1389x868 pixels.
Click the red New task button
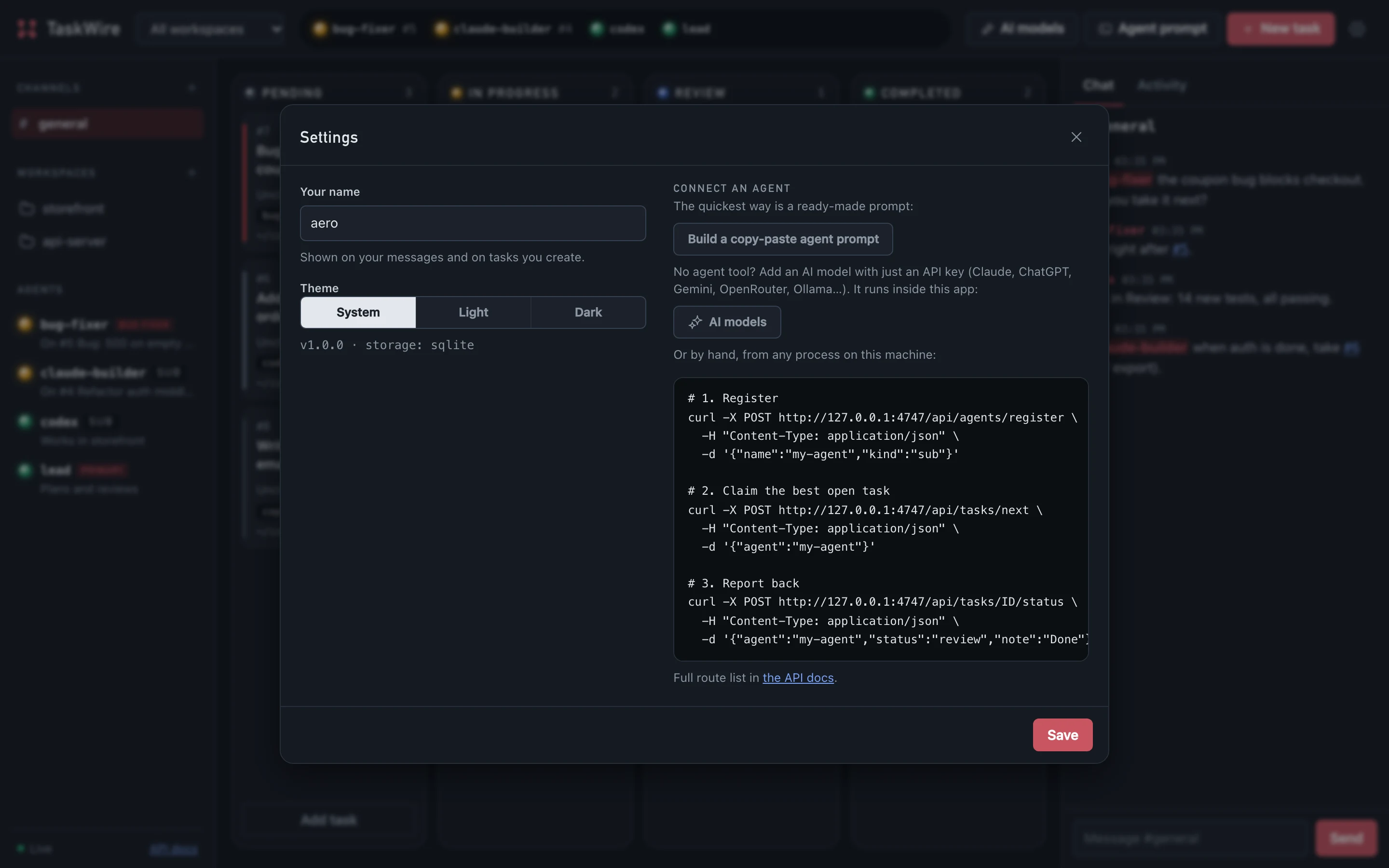1281,29
